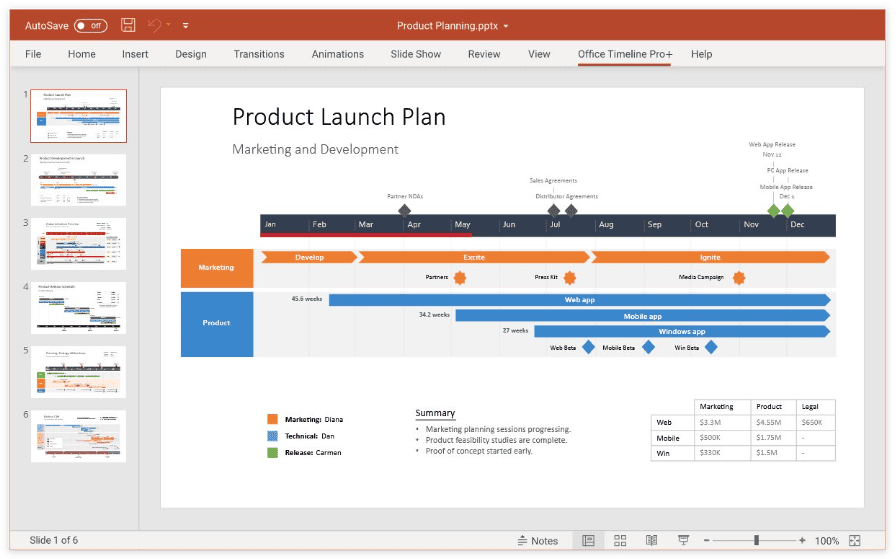Click the Media Campaign orange burst milestone

click(x=739, y=278)
